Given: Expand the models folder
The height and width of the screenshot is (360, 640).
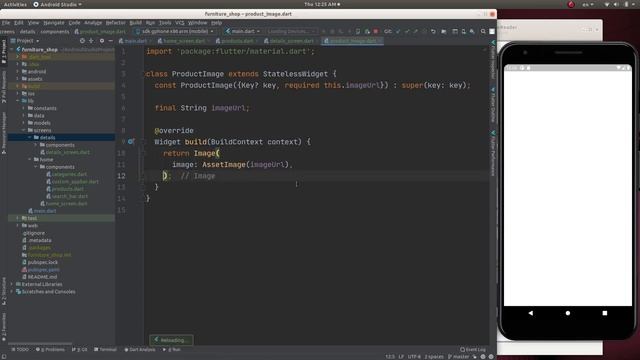Looking at the screenshot, I should 24,123.
